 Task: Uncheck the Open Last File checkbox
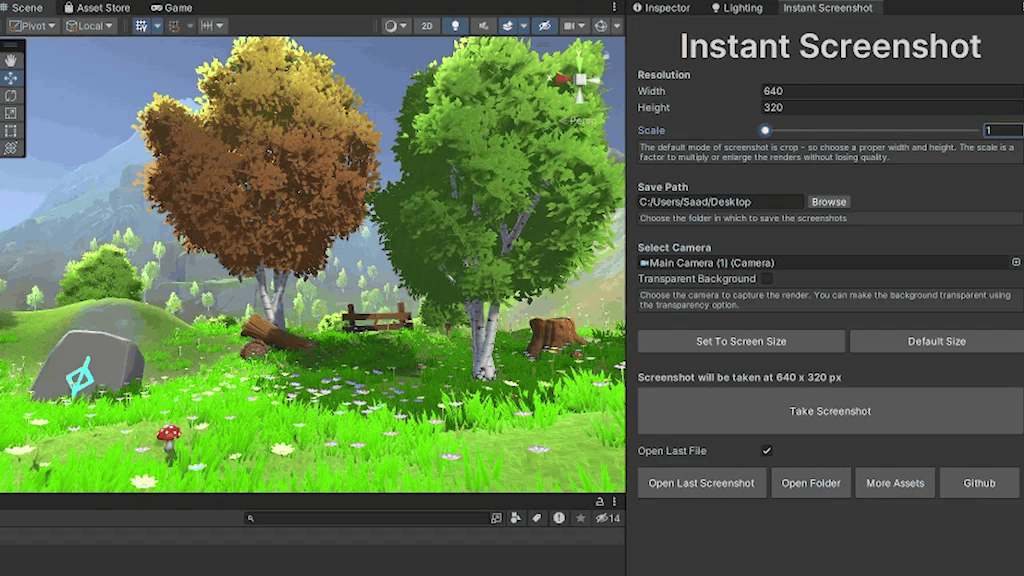coord(767,450)
